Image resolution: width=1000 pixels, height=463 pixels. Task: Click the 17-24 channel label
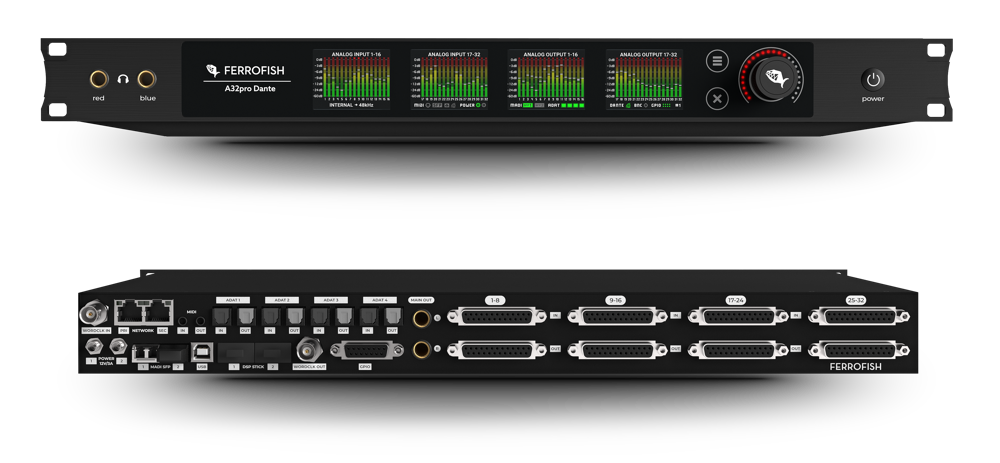tap(737, 300)
